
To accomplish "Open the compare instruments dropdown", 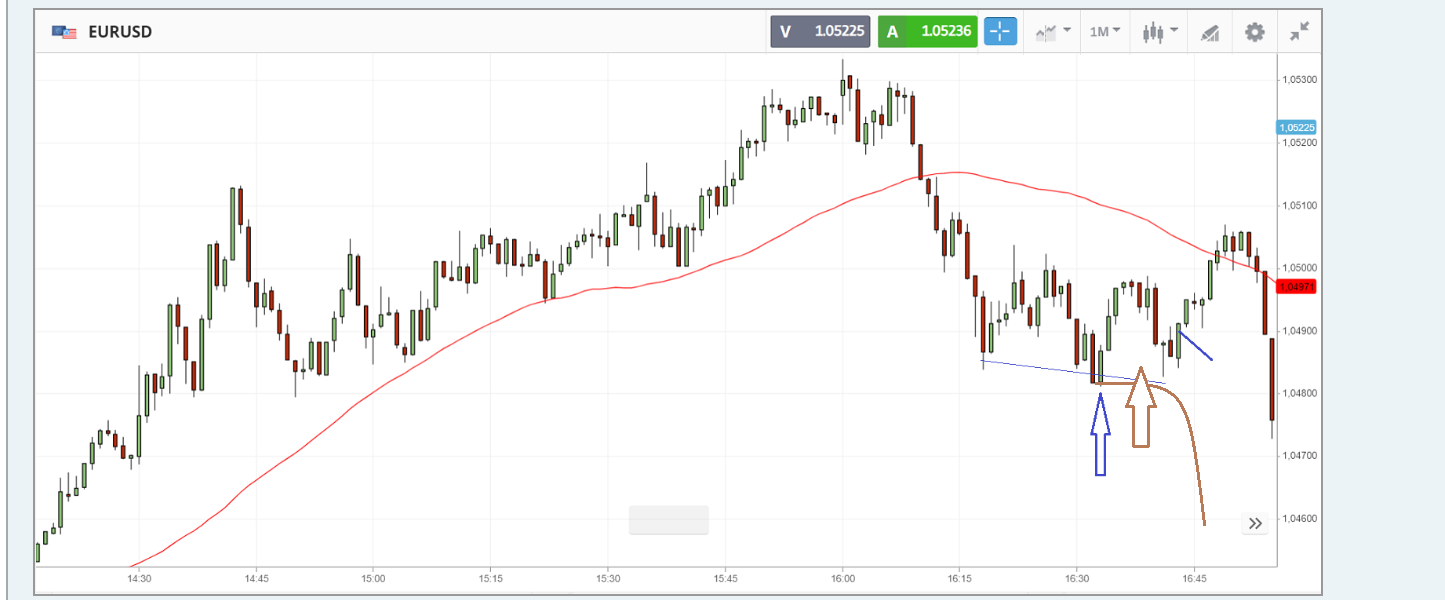I will (x=1053, y=32).
